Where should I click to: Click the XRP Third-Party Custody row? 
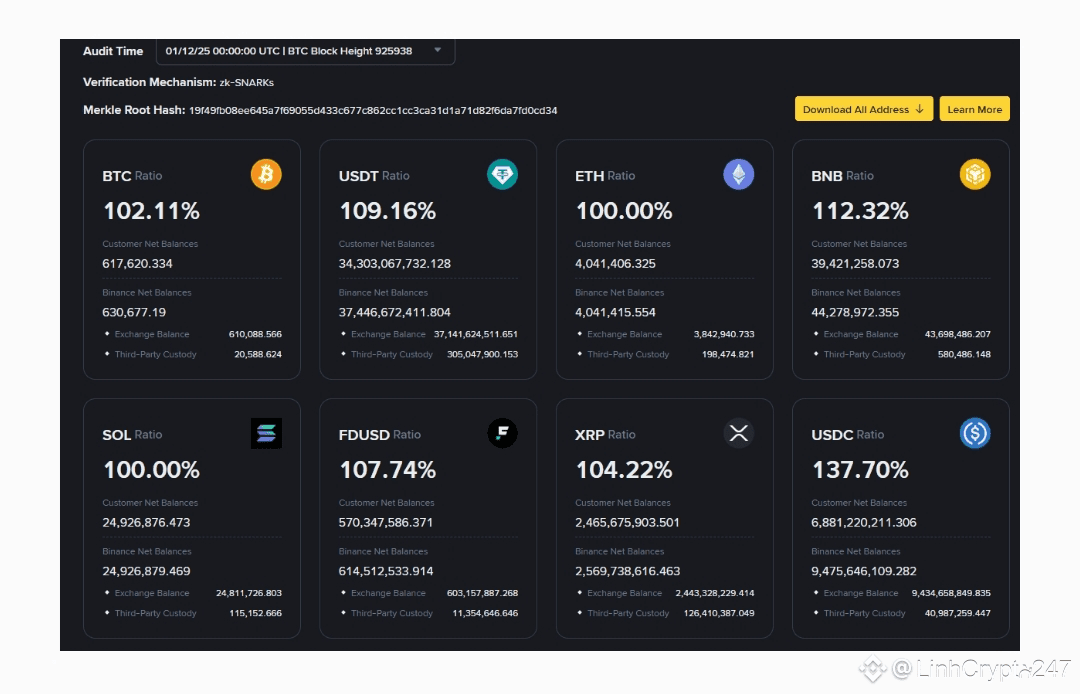click(665, 613)
